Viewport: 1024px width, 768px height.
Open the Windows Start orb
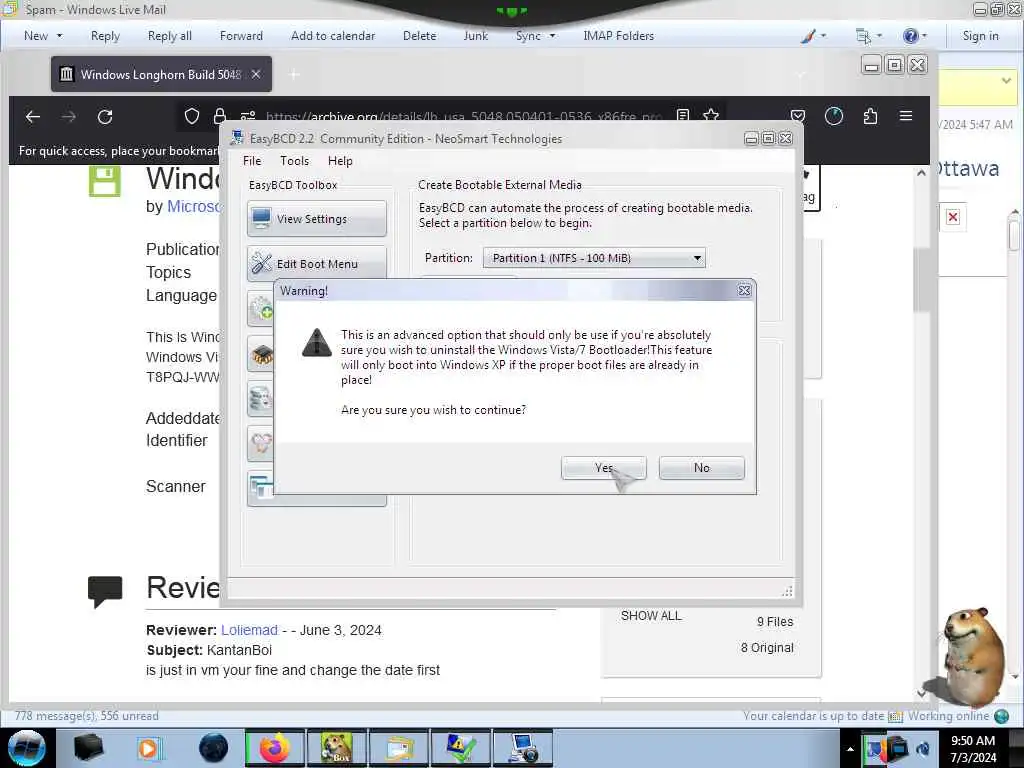point(27,748)
